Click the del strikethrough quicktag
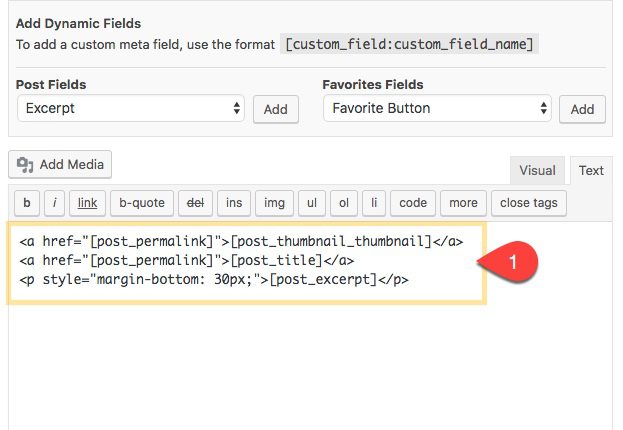The width and height of the screenshot is (623, 430). pos(194,203)
